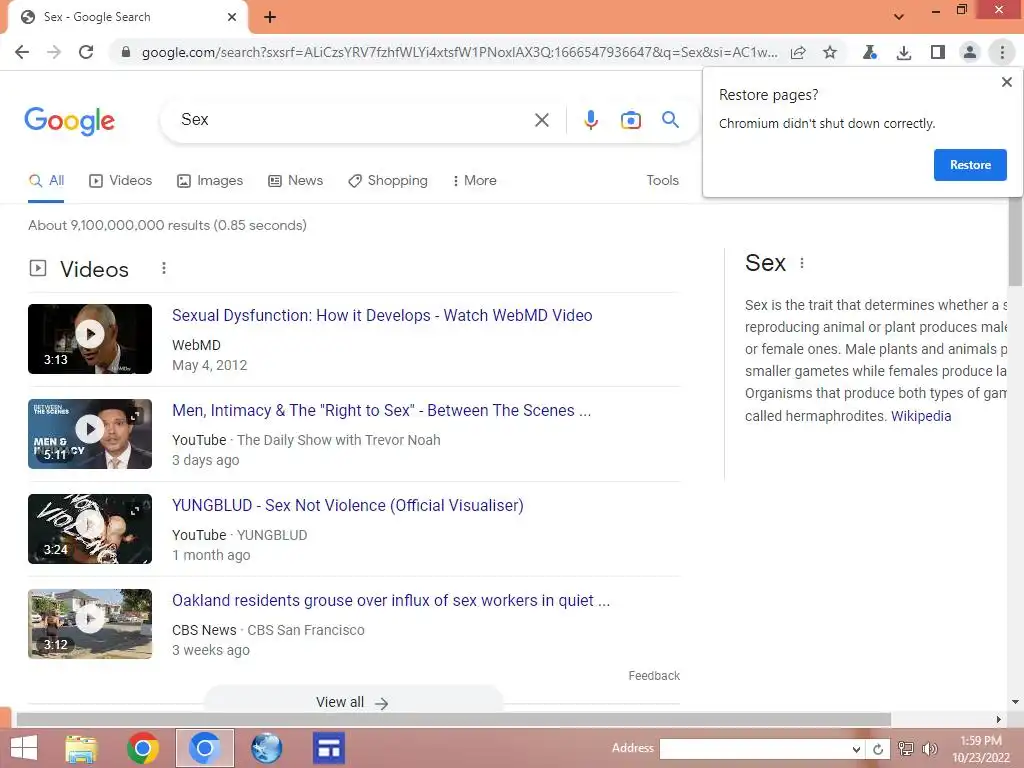Click the volume speaker tray icon
This screenshot has height=768, width=1024.
tap(930, 749)
